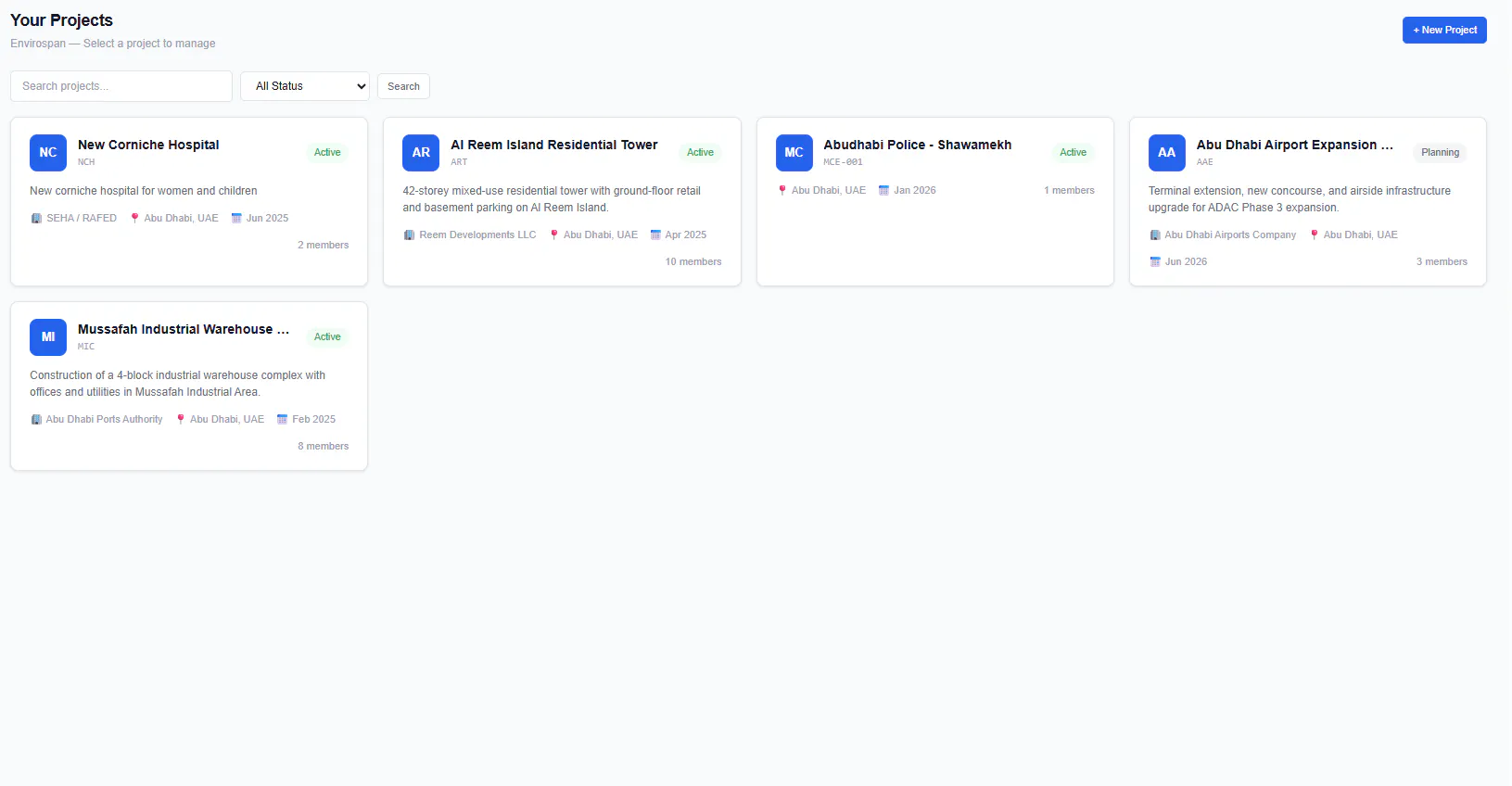Click the Search button
The width and height of the screenshot is (1512, 786).
(x=403, y=86)
